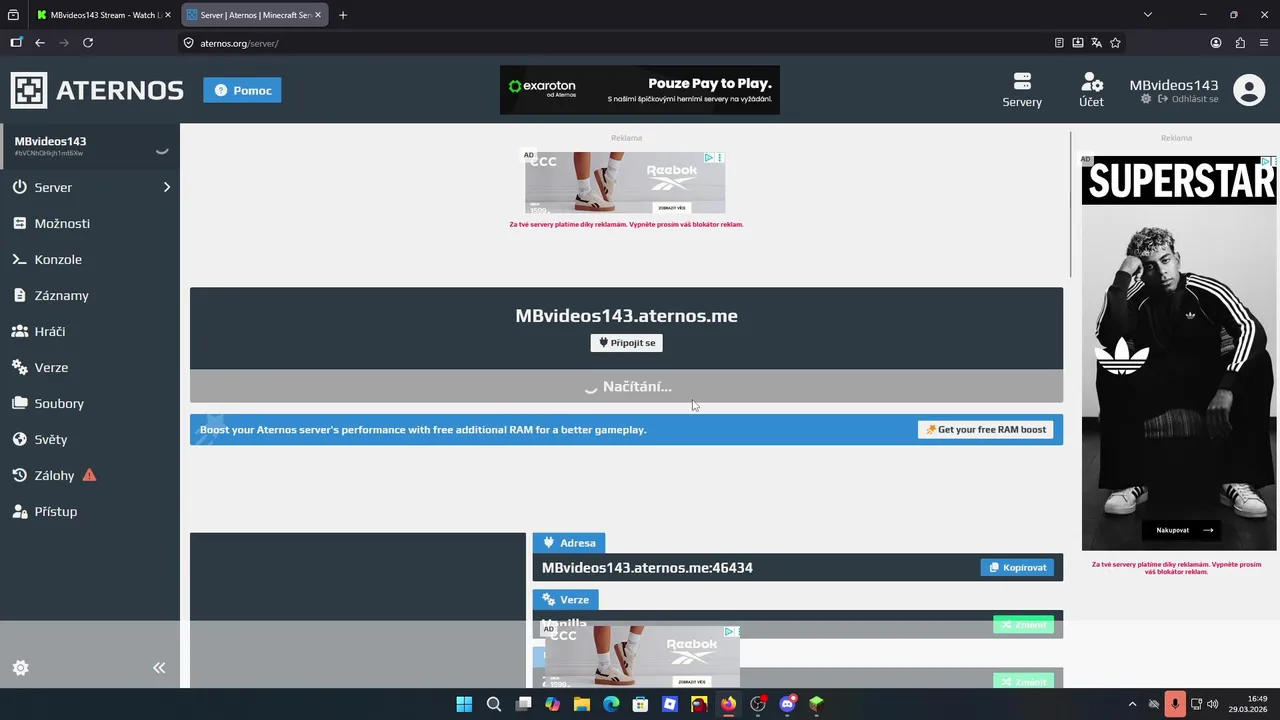Open Firefox account icon

click(1216, 43)
